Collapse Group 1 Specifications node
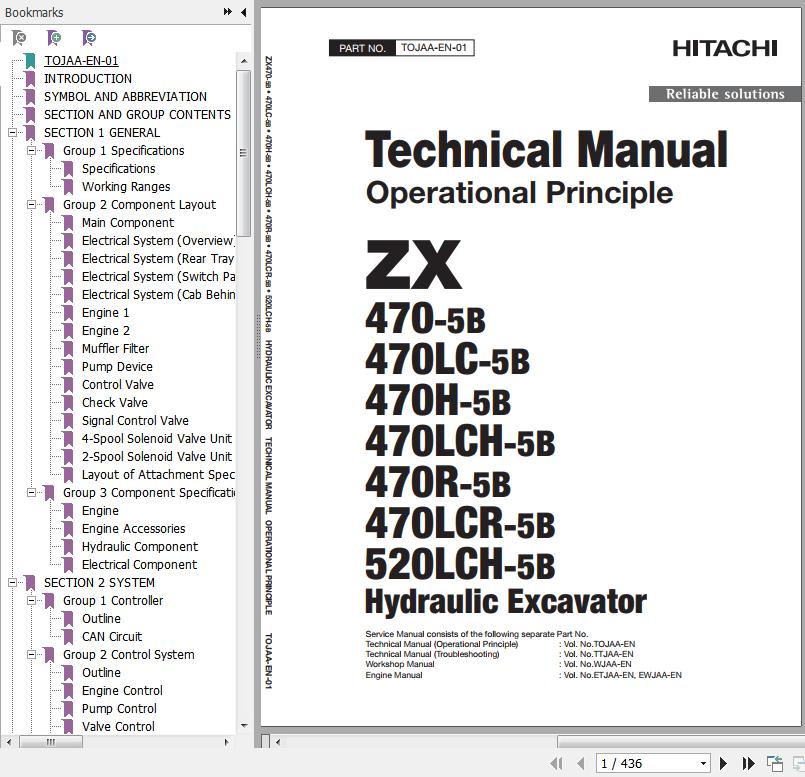 [32, 150]
